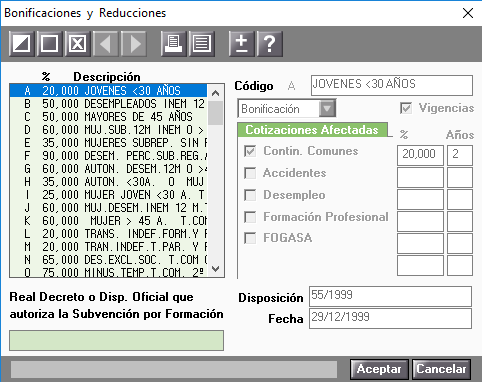
Task: Click the Código description field JOVENES <30 AÑOS
Action: click(392, 85)
